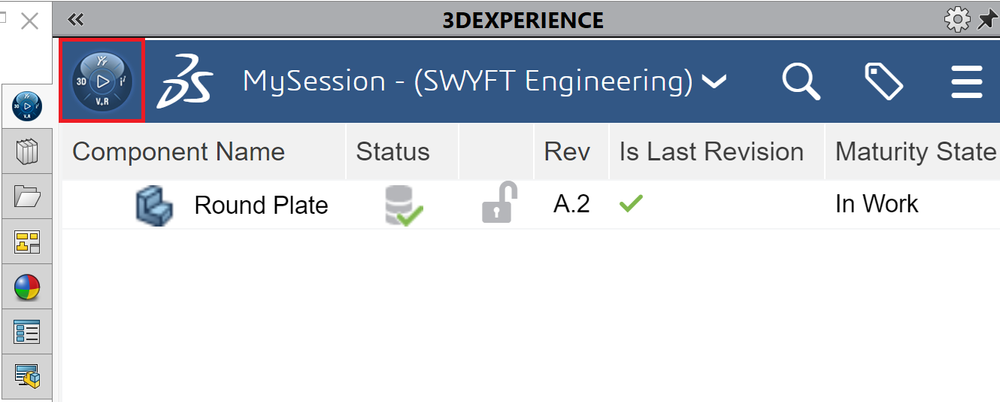Screen dimensions: 1000x402
Task: Collapse the panel with double-chevron arrows
Action: click(x=76, y=20)
